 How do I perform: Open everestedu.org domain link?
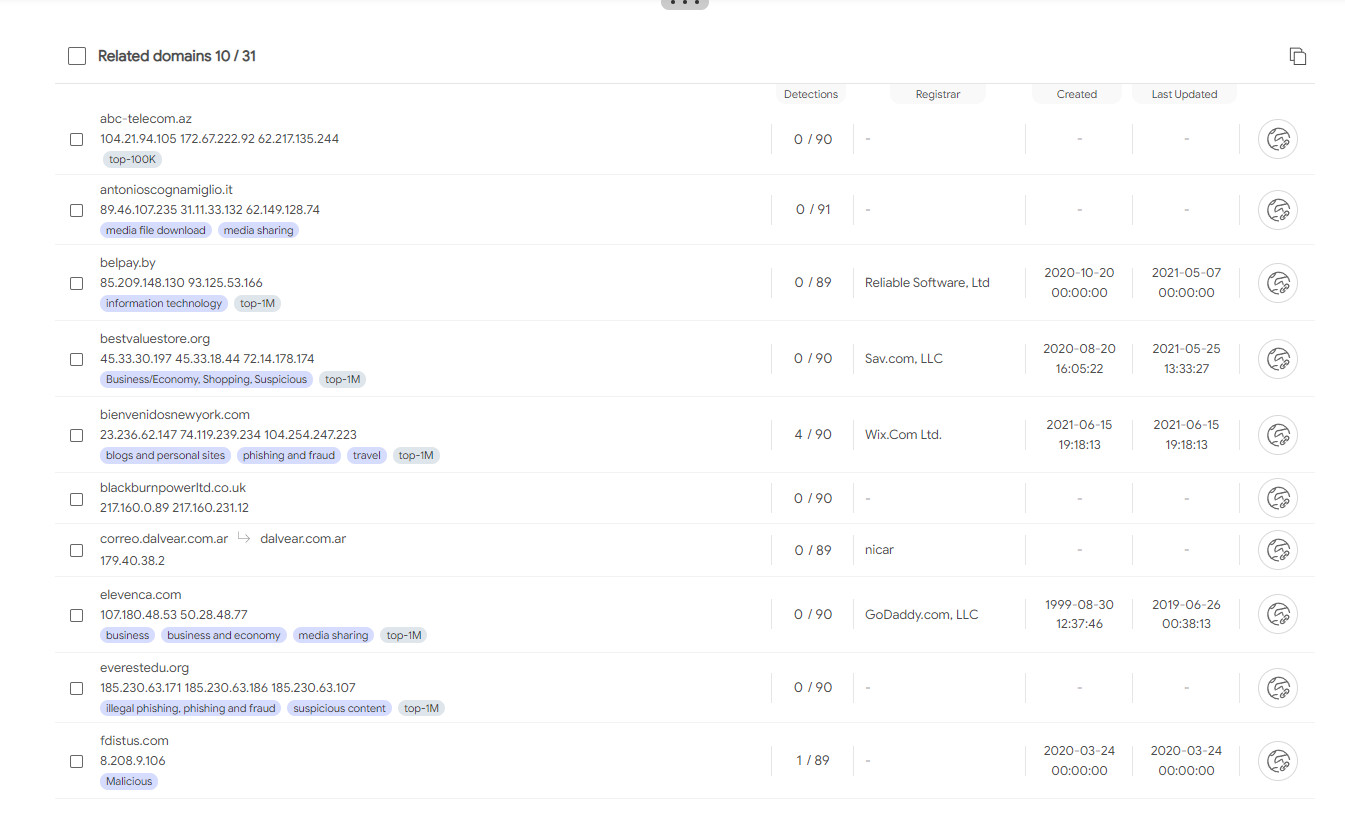click(x=144, y=667)
